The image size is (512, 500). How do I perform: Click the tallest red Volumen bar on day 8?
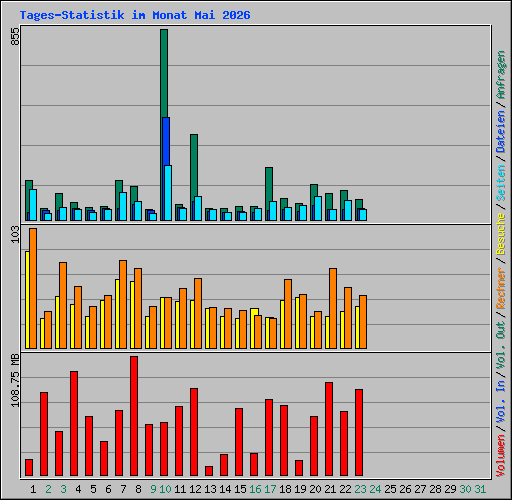pos(134,416)
